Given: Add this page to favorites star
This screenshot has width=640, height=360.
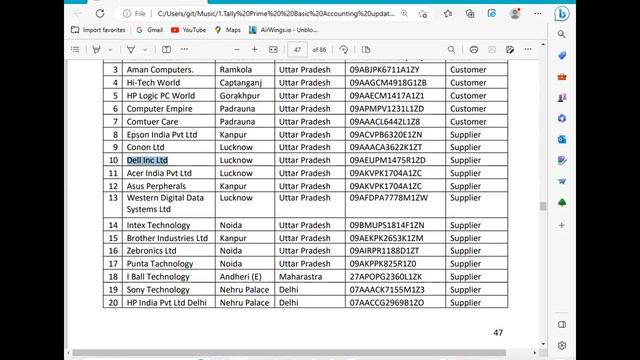Looking at the screenshot, I should coord(423,13).
